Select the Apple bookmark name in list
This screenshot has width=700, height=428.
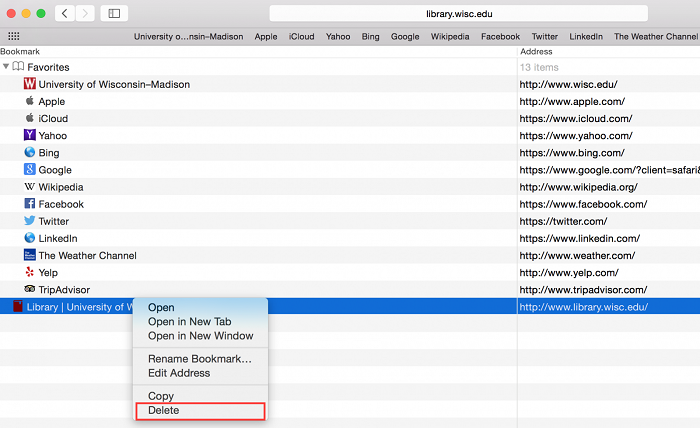click(52, 102)
